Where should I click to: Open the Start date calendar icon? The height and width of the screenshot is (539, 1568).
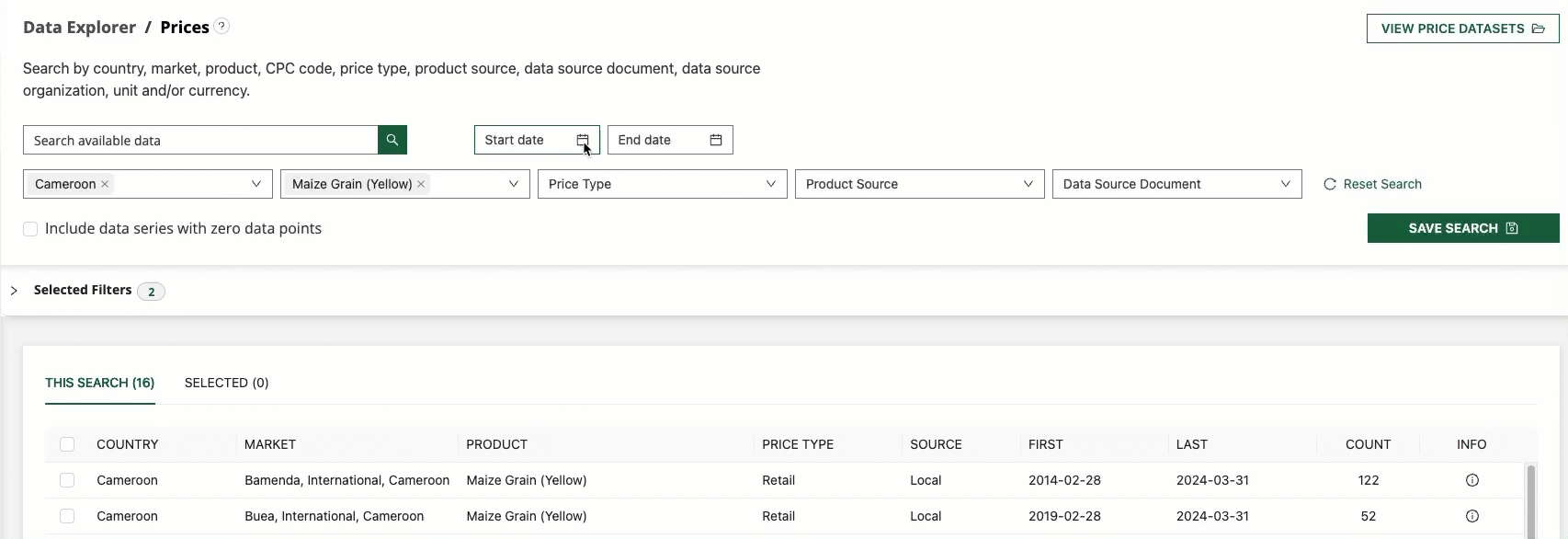pyautogui.click(x=582, y=140)
